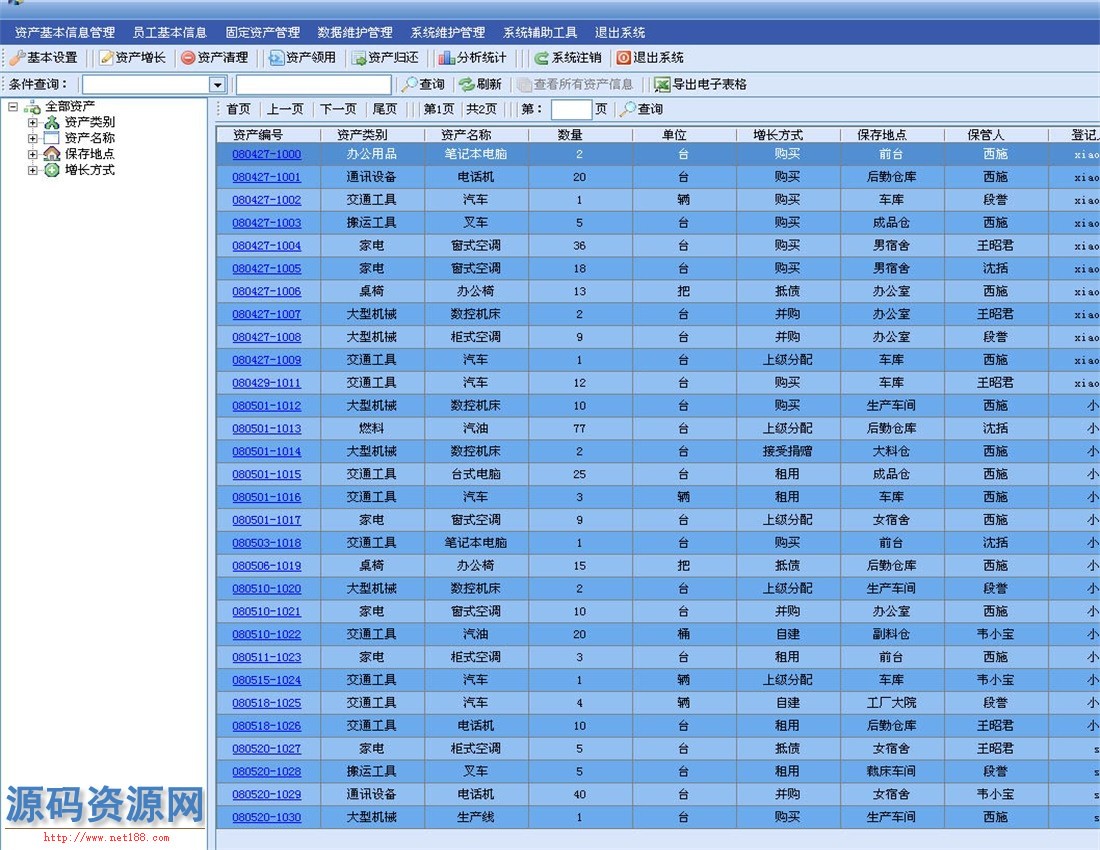Expand the 增长方式 tree node
1100x850 pixels.
pyautogui.click(x=32, y=170)
